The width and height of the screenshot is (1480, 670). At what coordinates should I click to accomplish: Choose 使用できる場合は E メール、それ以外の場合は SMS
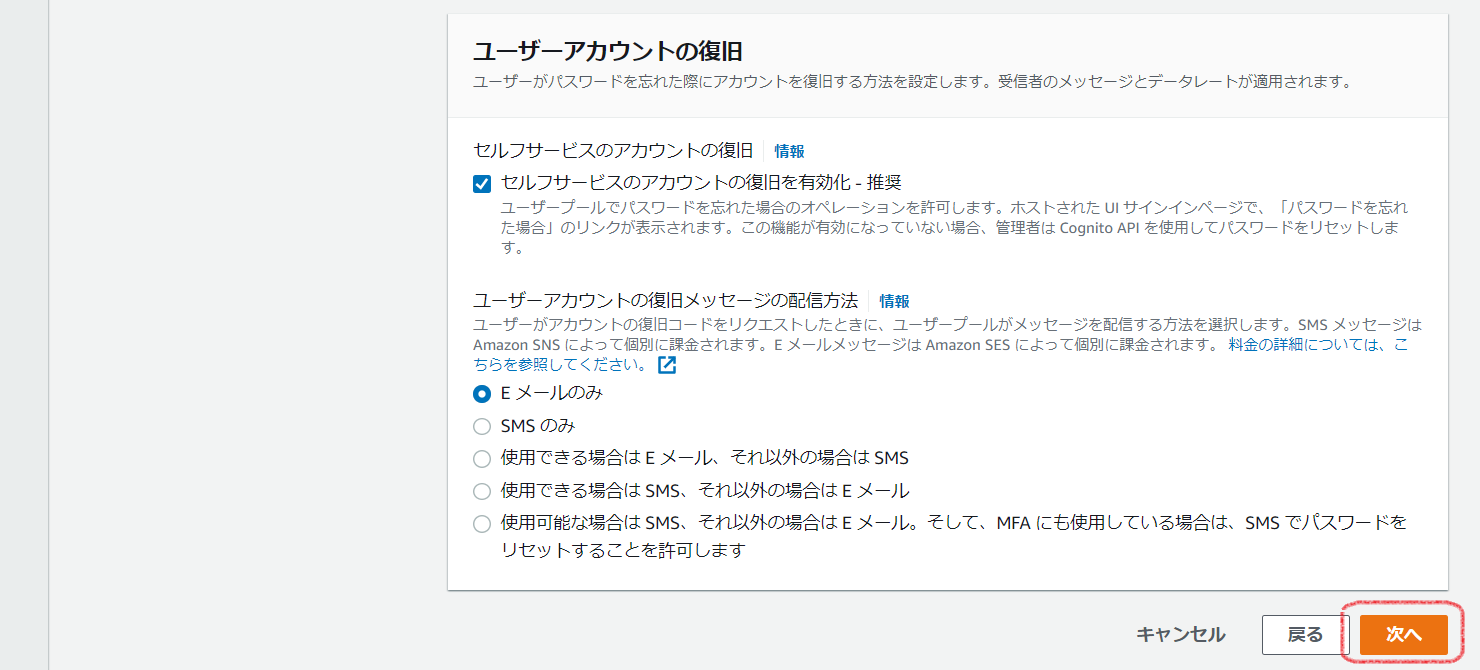pyautogui.click(x=481, y=458)
